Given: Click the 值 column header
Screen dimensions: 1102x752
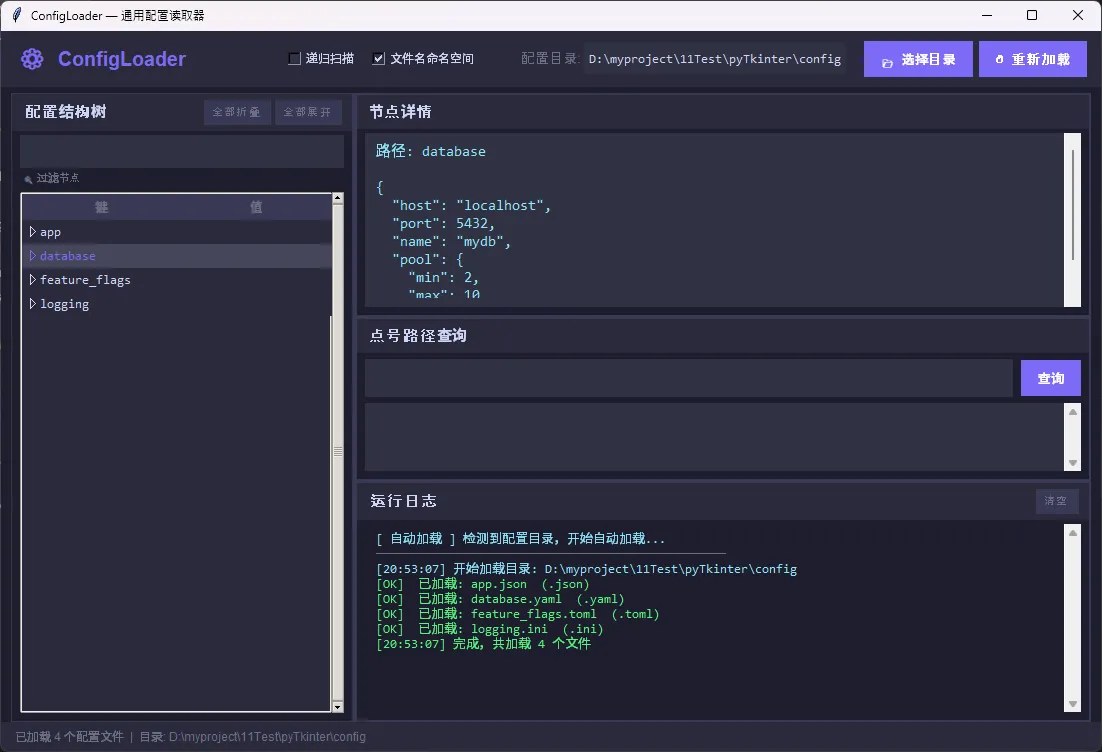Looking at the screenshot, I should click(x=256, y=207).
